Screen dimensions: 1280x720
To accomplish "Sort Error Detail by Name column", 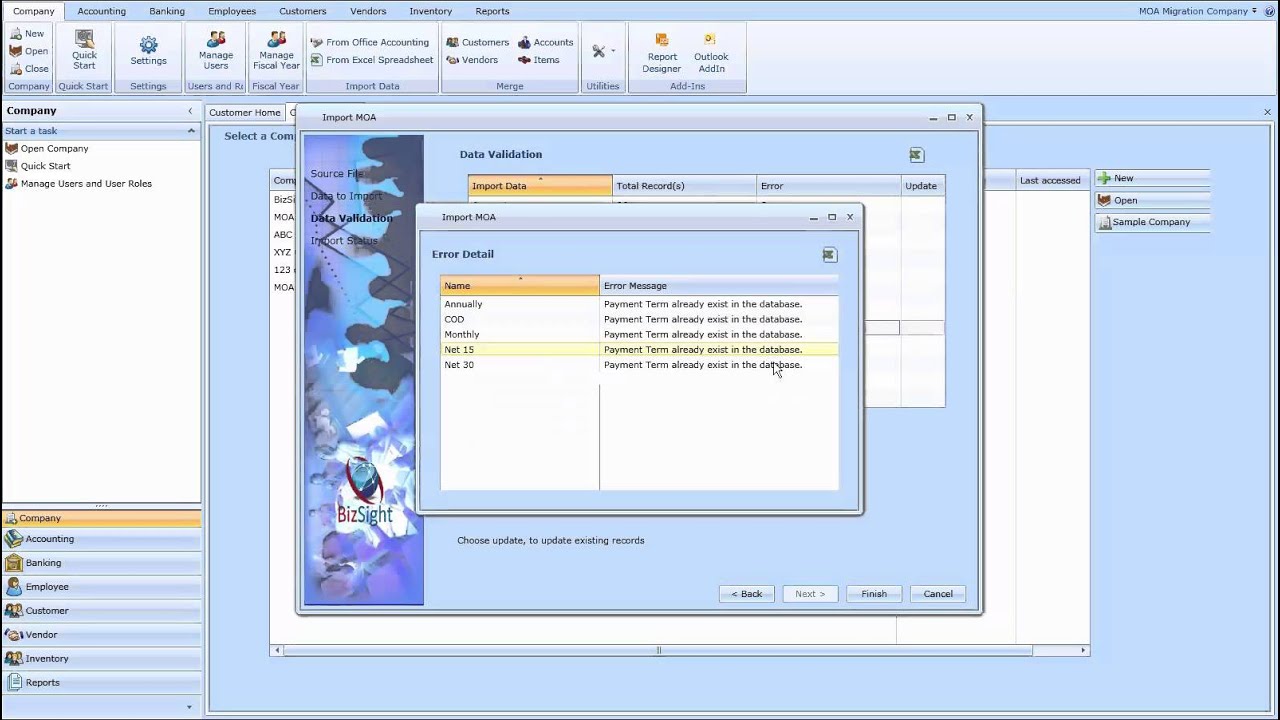I will [x=520, y=286].
